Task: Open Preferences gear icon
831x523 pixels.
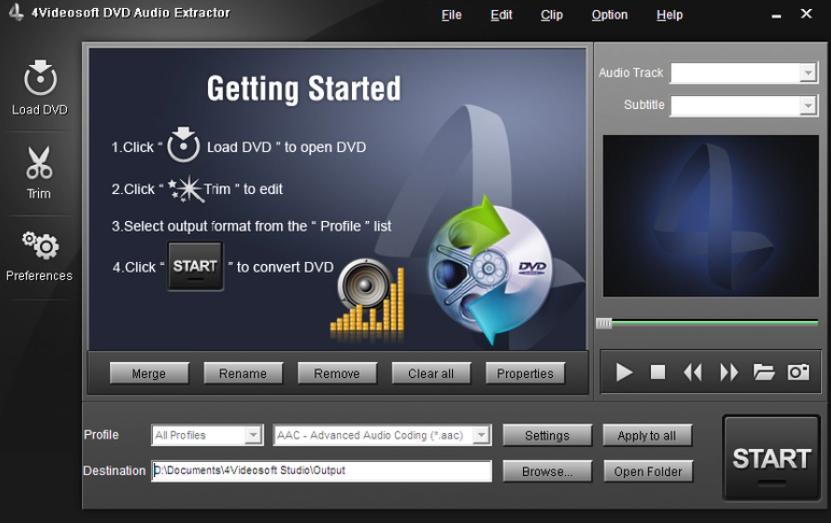Action: [40, 245]
